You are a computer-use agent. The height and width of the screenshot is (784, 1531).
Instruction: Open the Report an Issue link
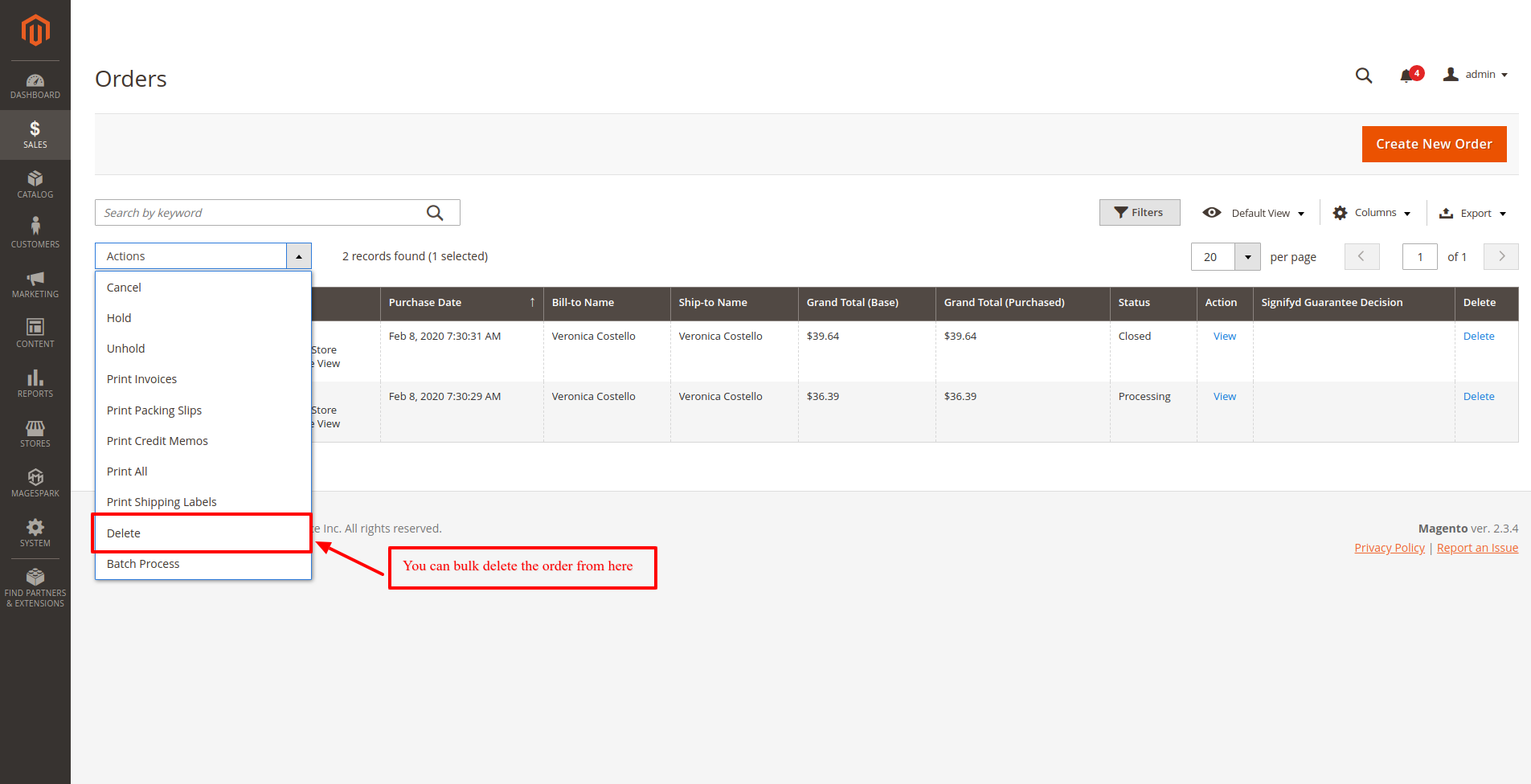tap(1477, 548)
